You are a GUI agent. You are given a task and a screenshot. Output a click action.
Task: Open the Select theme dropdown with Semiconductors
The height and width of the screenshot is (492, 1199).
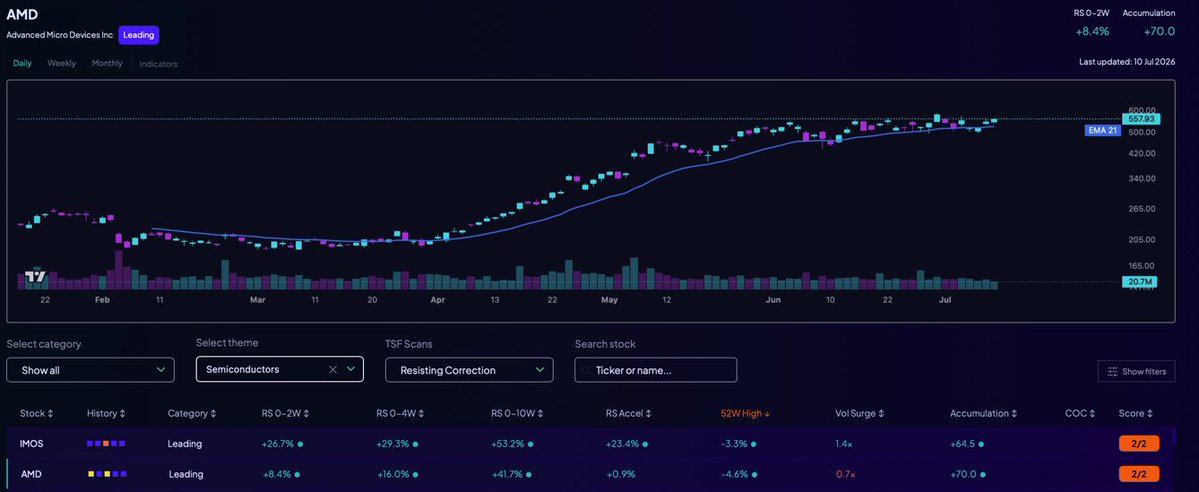[280, 369]
